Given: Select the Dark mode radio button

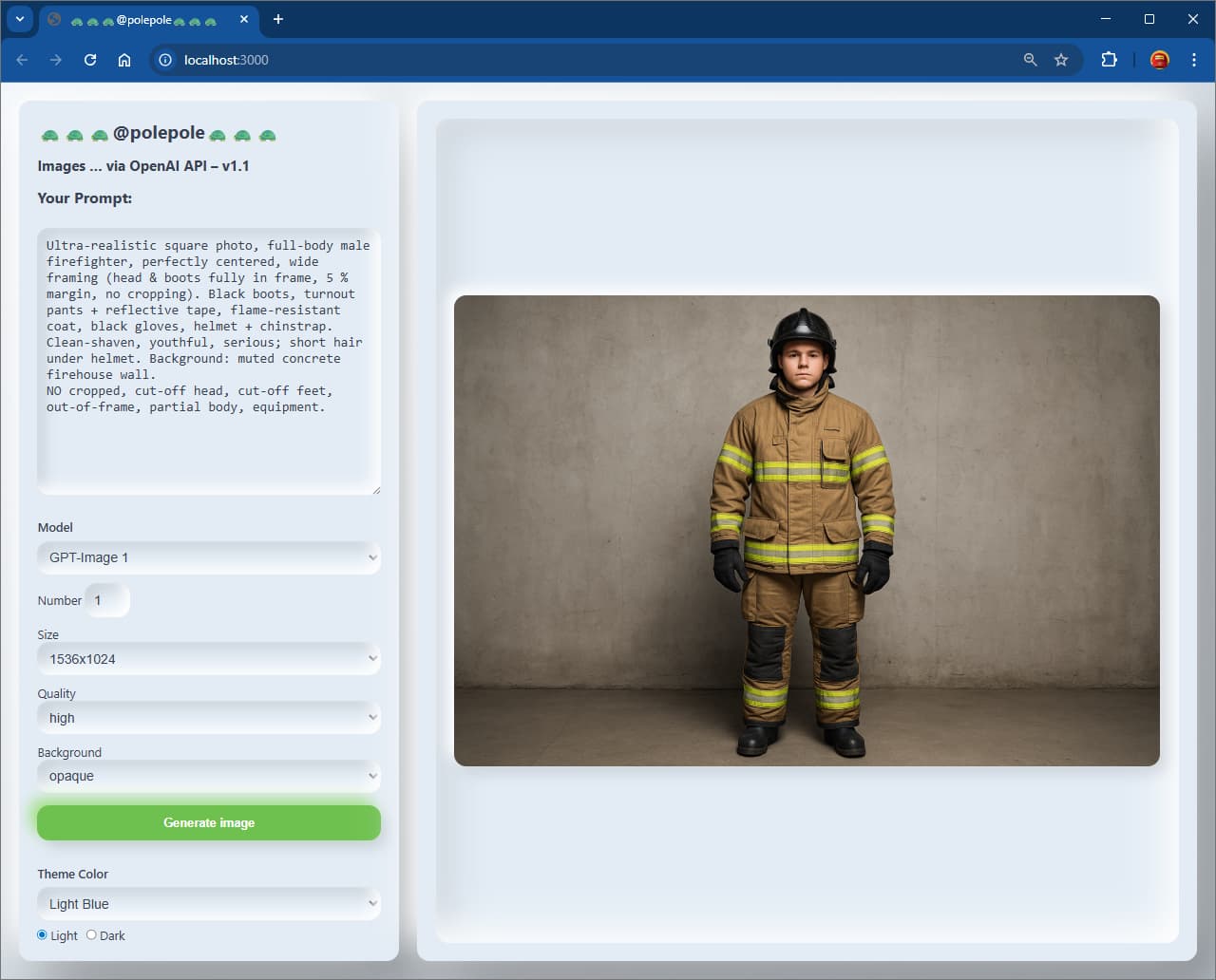Looking at the screenshot, I should click(x=91, y=934).
